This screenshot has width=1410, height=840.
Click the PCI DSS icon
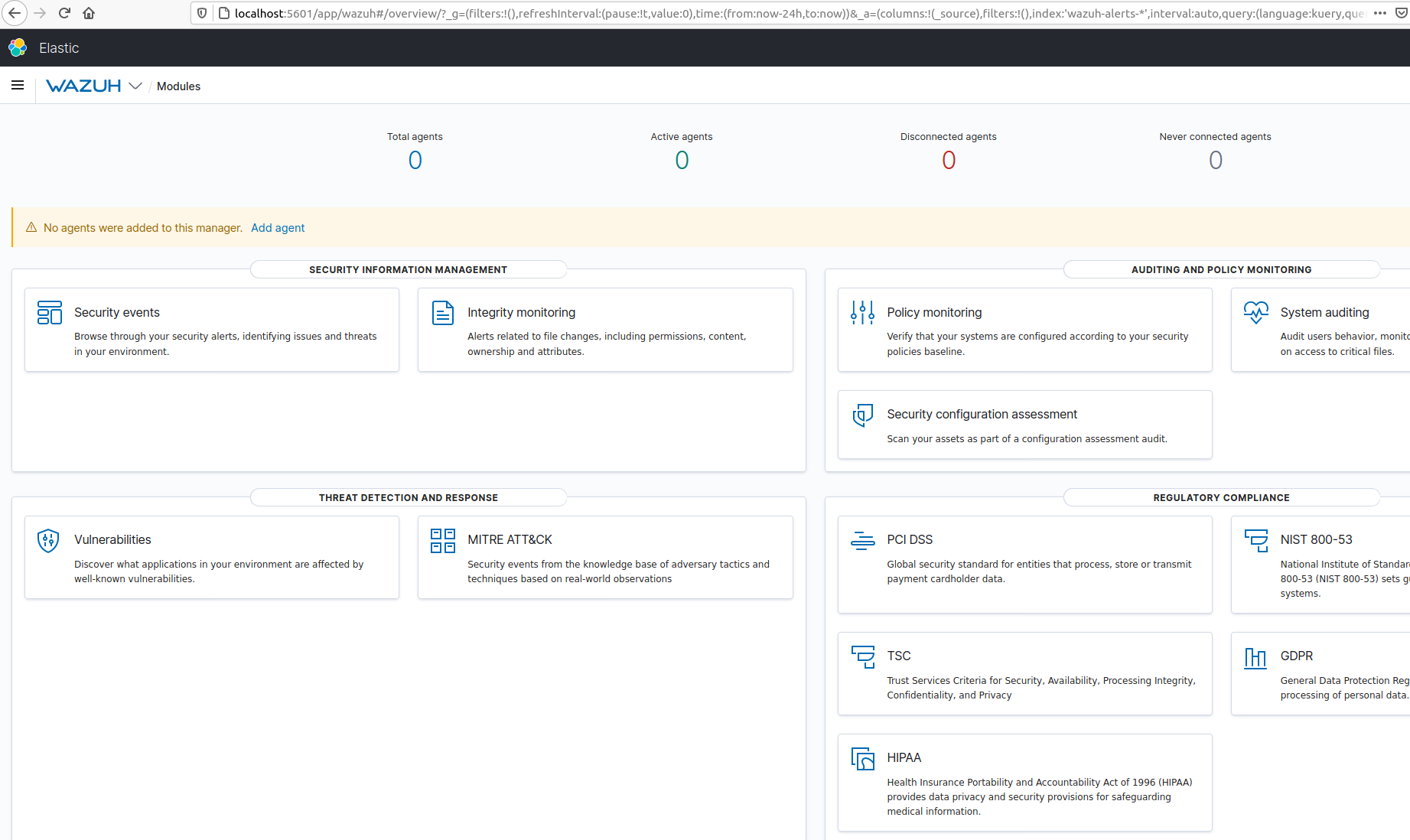[862, 540]
